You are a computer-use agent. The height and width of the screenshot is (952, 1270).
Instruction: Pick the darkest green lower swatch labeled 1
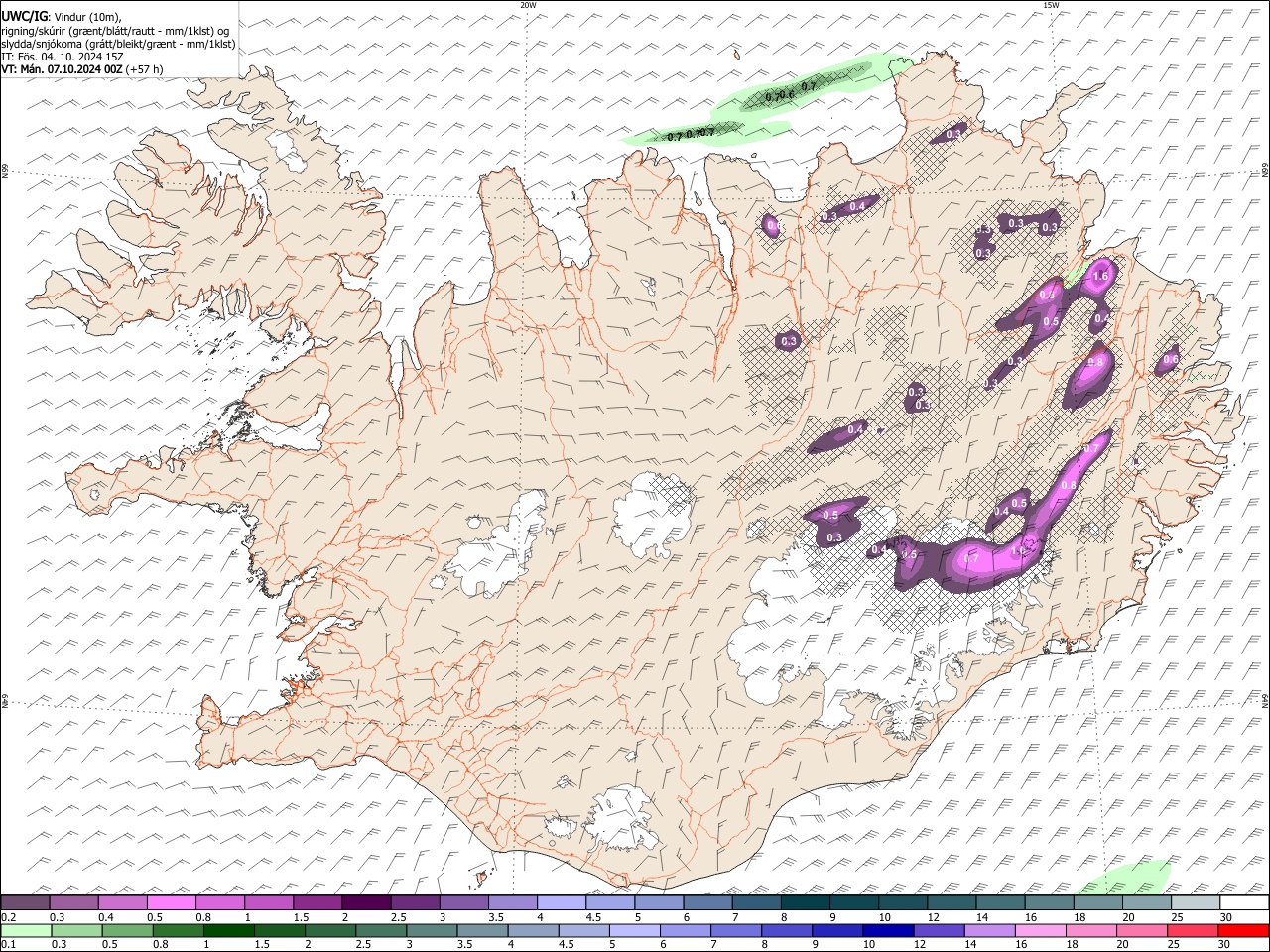[228, 930]
